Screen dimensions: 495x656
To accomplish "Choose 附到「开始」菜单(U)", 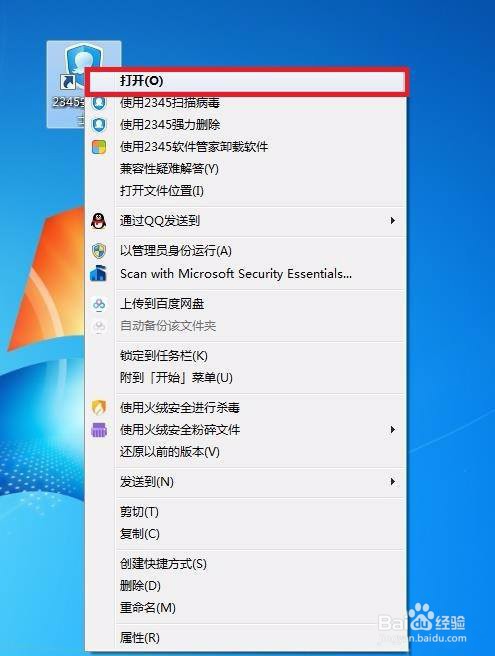I will click(x=247, y=378).
